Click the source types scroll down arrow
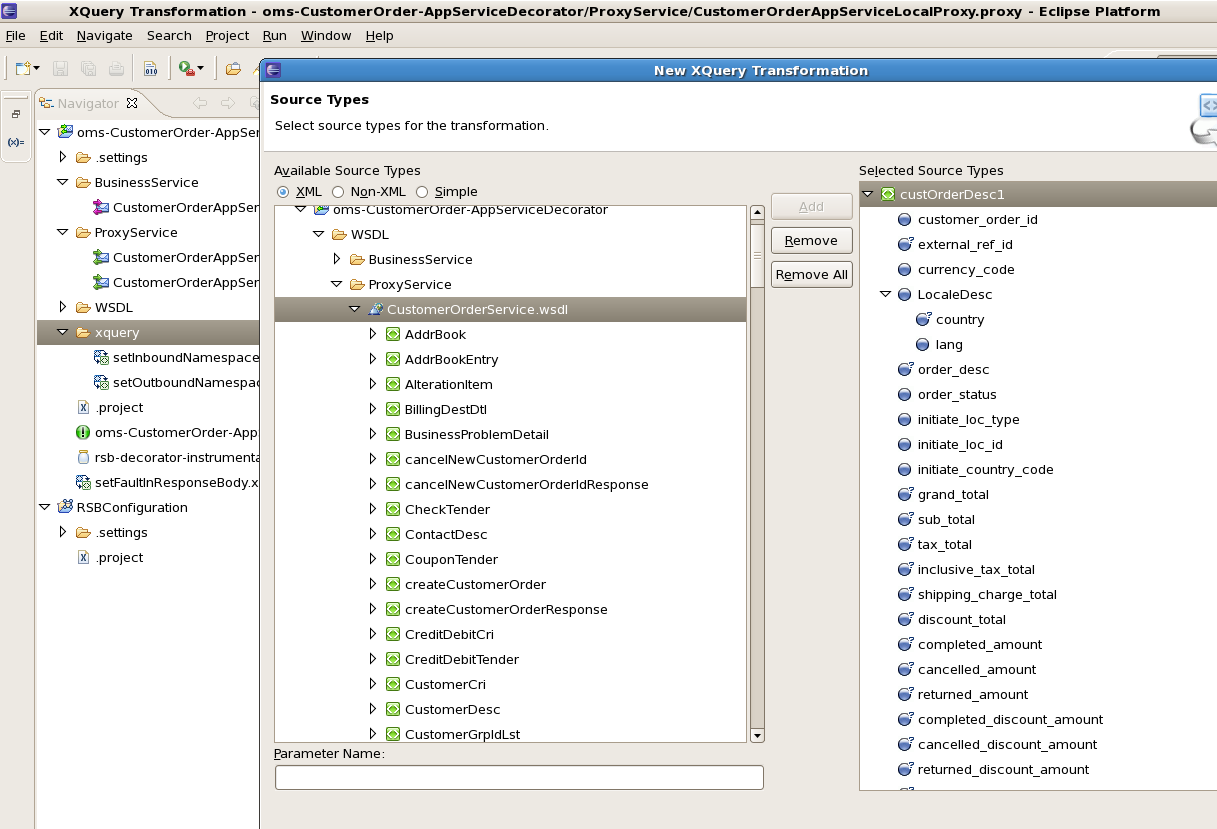 757,735
